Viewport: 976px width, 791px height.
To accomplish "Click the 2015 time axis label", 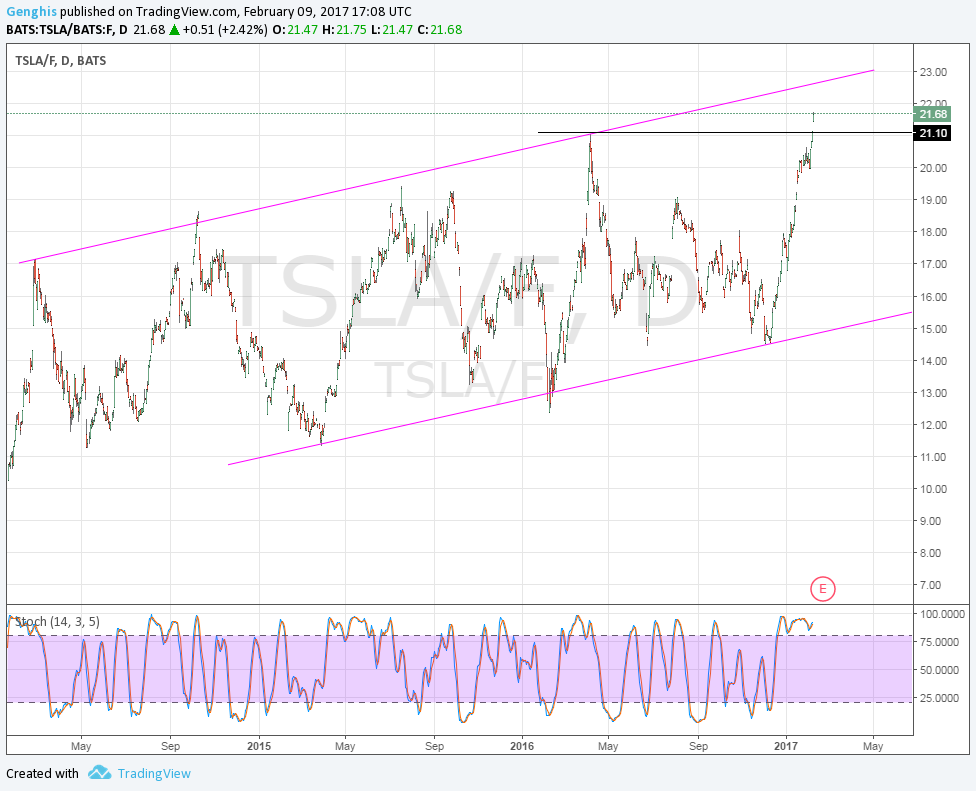I will (259, 746).
